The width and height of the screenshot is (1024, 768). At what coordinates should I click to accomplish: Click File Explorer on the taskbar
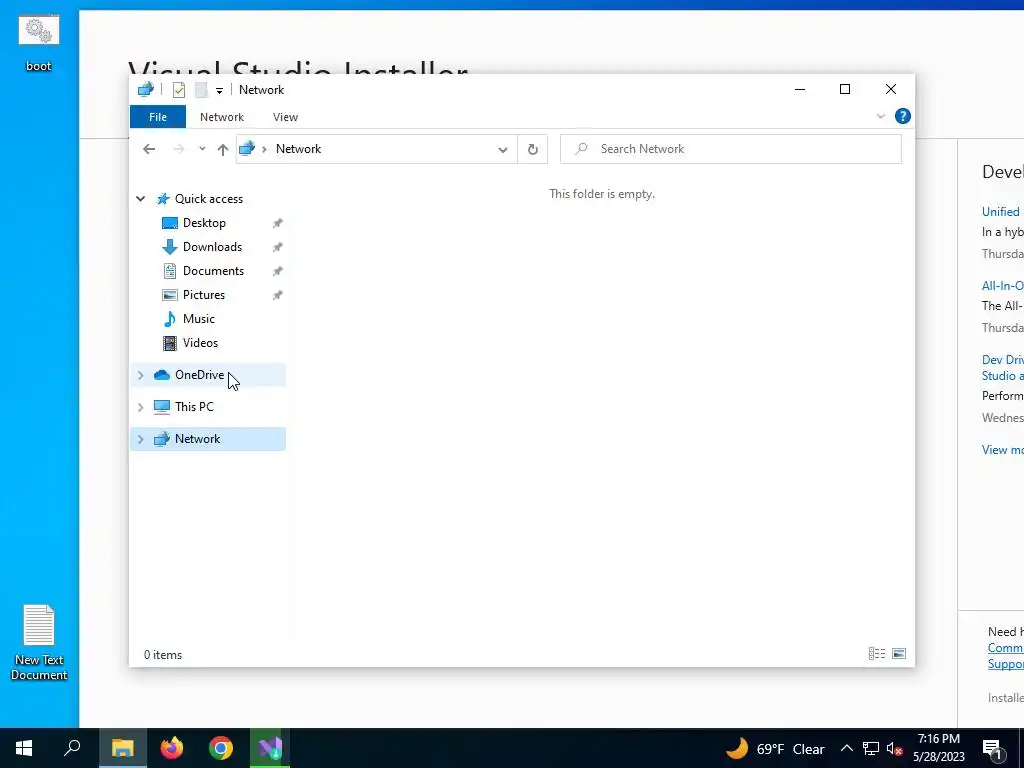tap(122, 748)
